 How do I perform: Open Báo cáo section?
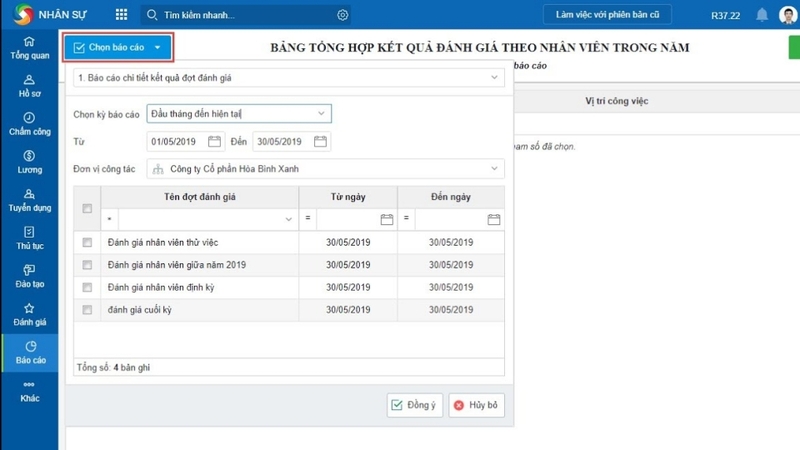(30, 353)
